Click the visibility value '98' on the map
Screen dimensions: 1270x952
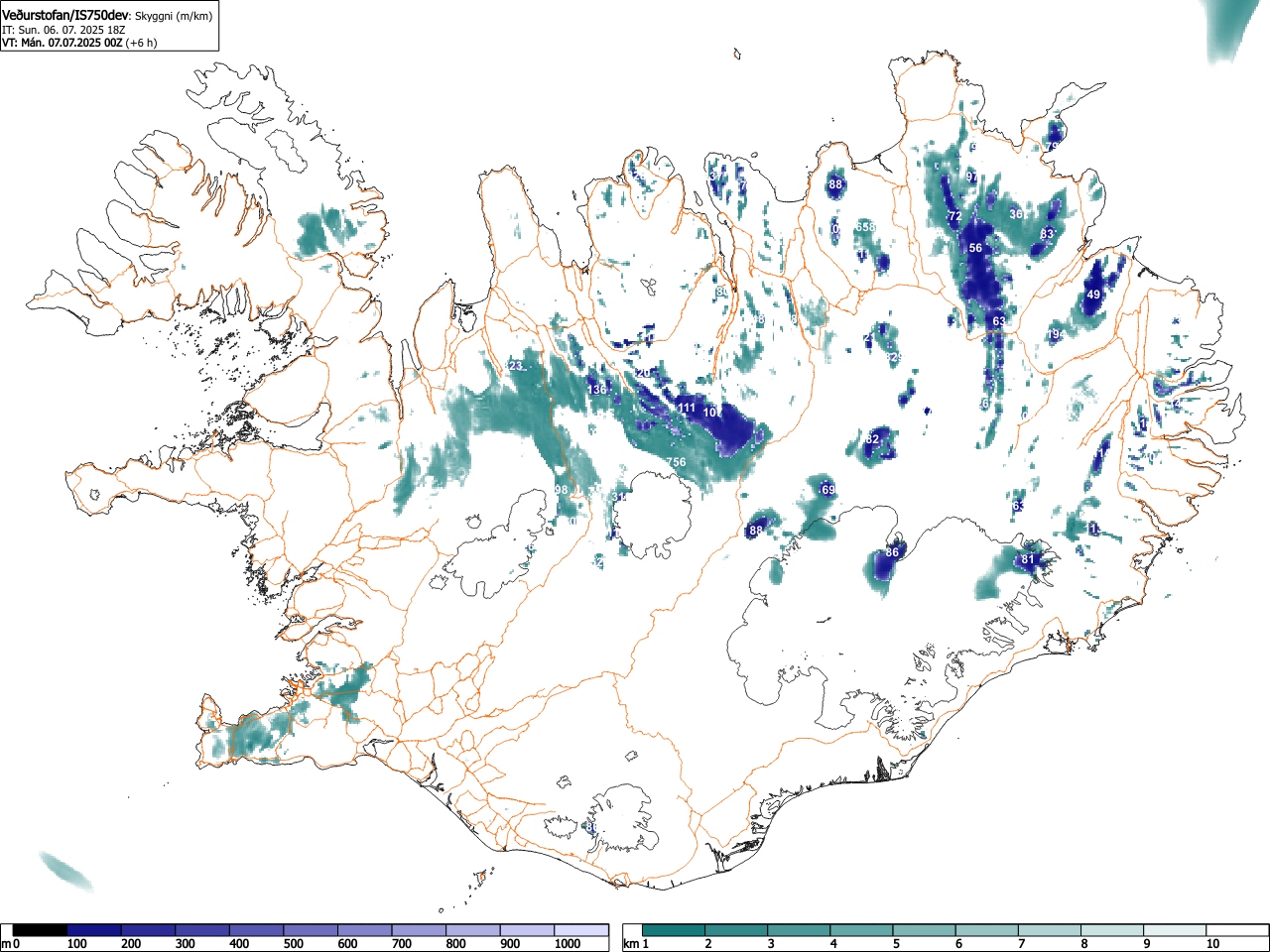pyautogui.click(x=562, y=490)
